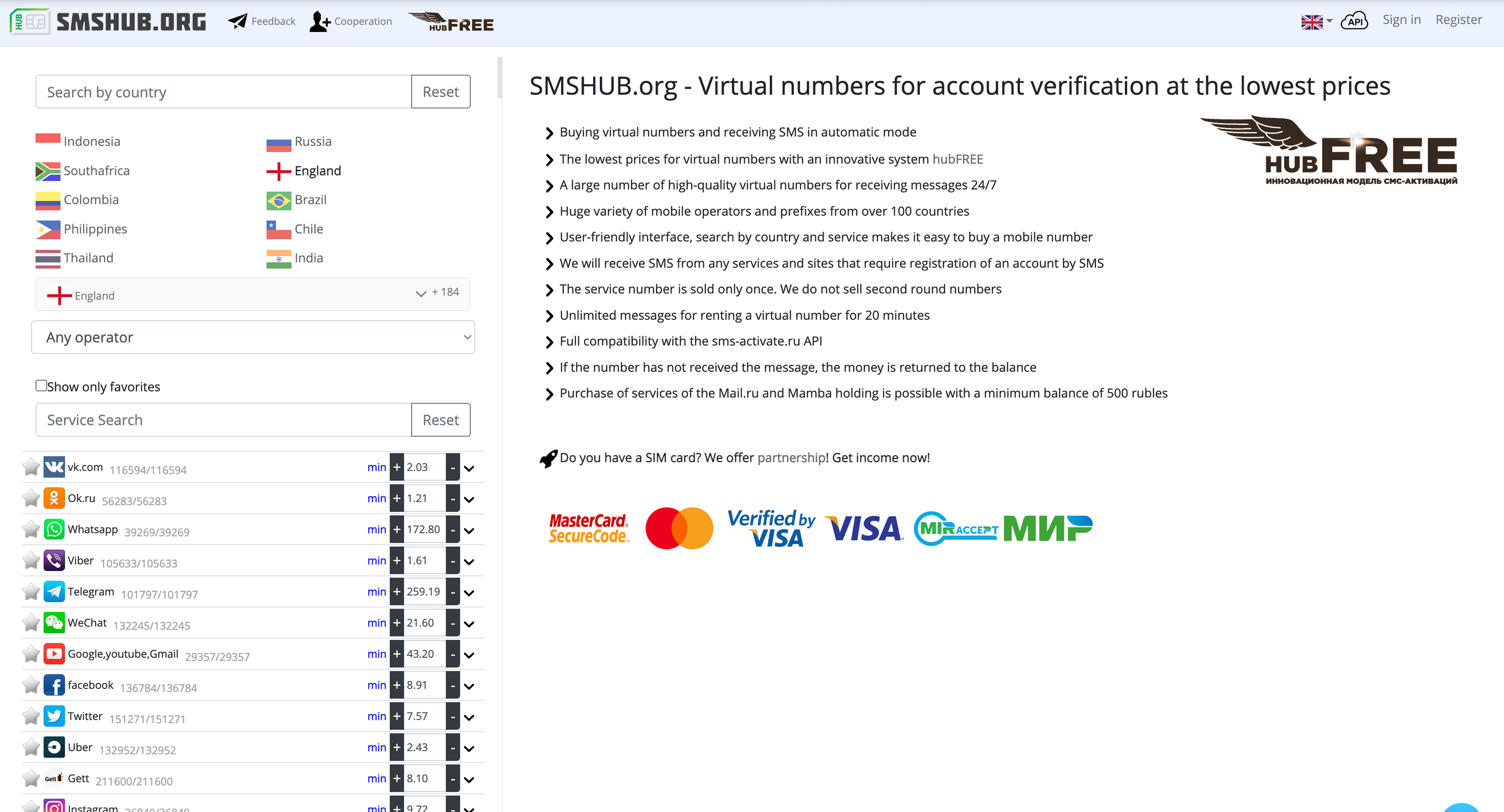Expand the Telegram row chevron
The width and height of the screenshot is (1504, 812).
(469, 593)
